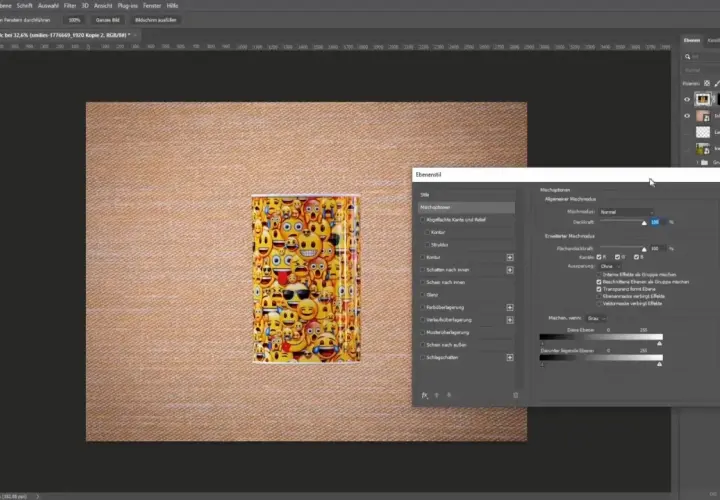Click the group folder icon in layers

(704, 163)
